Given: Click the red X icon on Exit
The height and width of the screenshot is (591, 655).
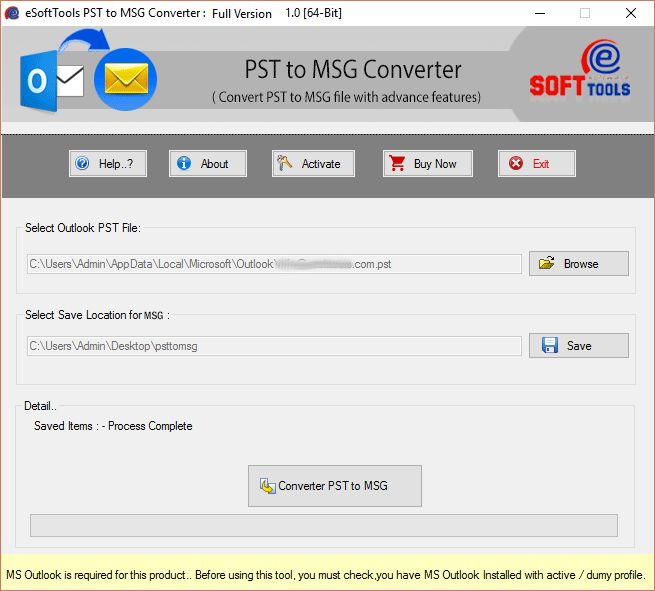Looking at the screenshot, I should tap(516, 163).
